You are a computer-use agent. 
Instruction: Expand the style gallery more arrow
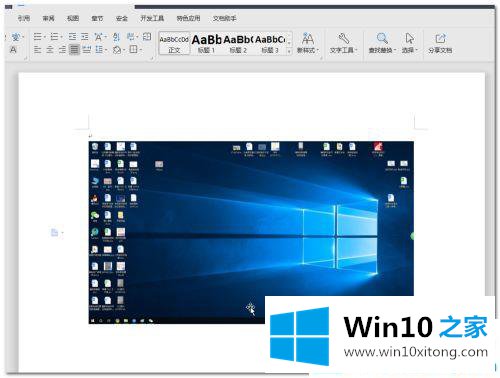pos(289,51)
